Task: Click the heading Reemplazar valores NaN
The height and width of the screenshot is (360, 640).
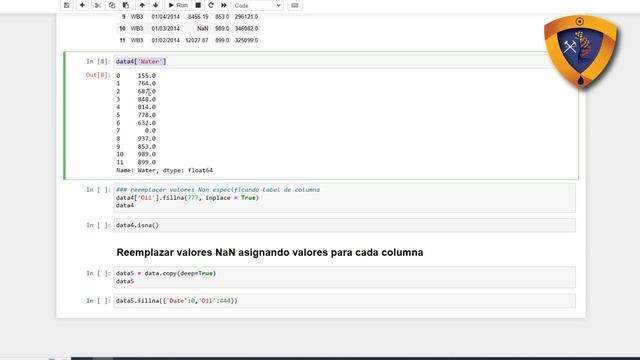Action: (x=269, y=253)
